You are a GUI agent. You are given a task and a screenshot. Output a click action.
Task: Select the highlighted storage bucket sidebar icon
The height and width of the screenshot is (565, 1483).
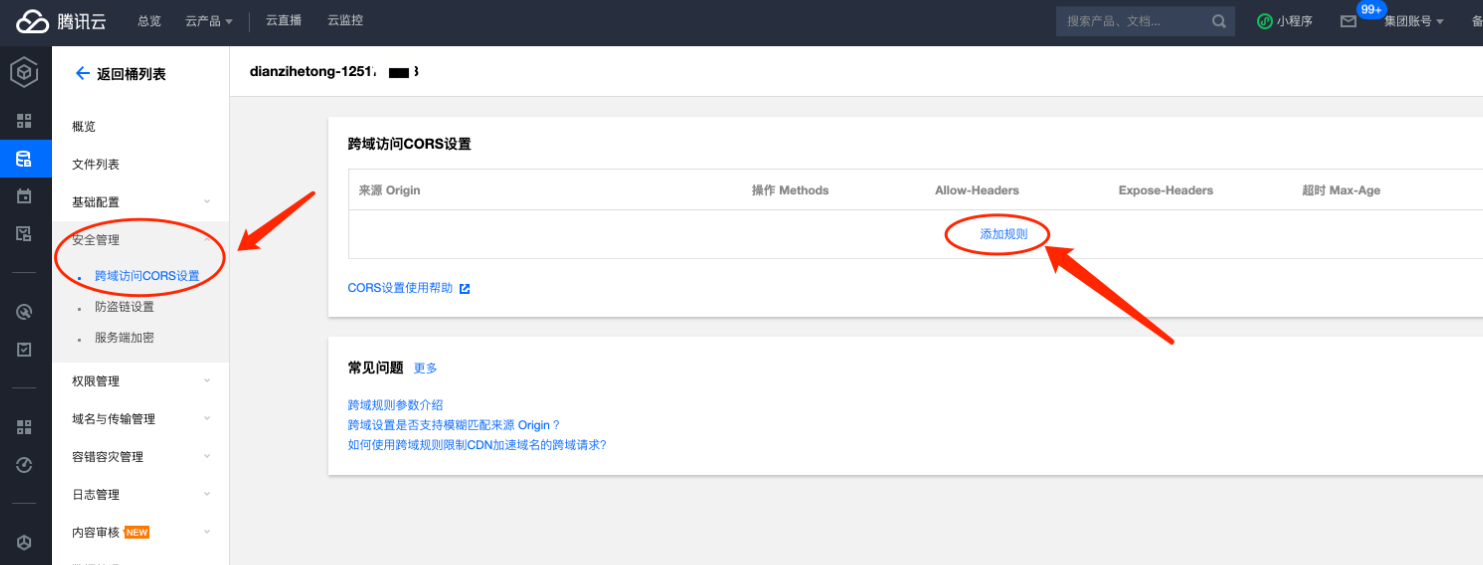24,158
